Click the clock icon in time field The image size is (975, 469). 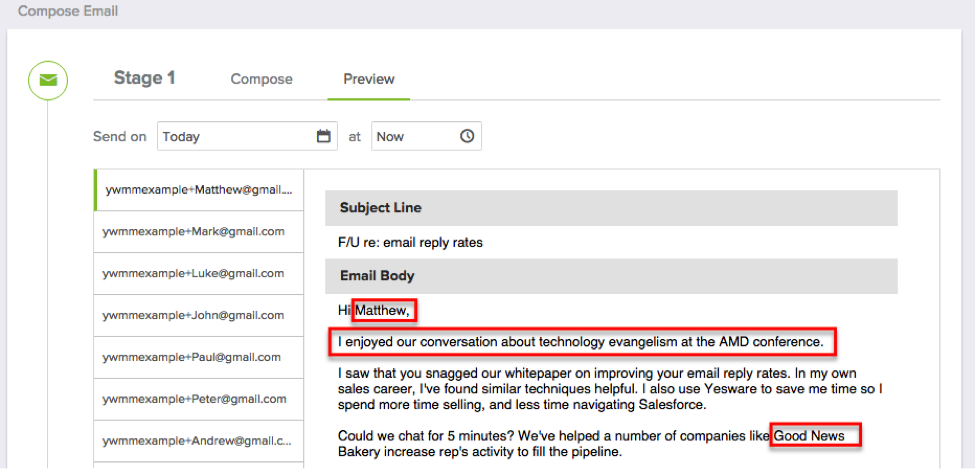click(x=467, y=136)
